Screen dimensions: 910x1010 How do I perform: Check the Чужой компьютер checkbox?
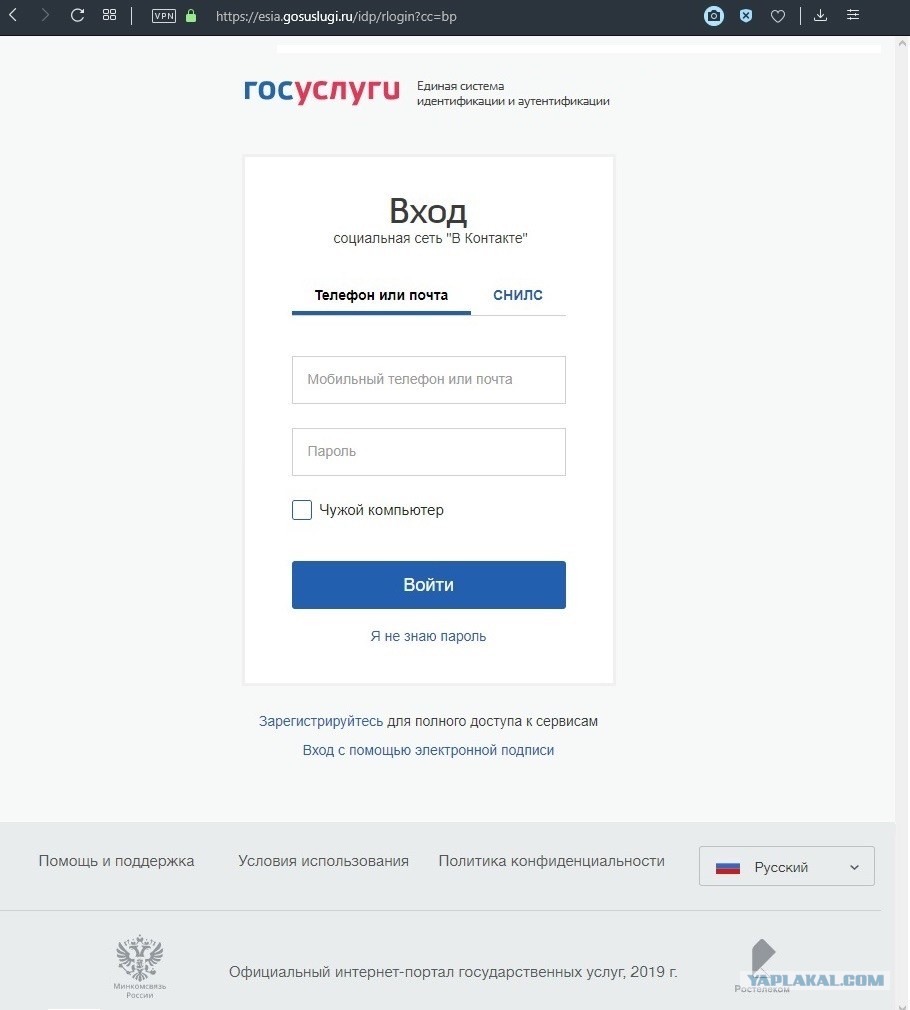pos(301,510)
